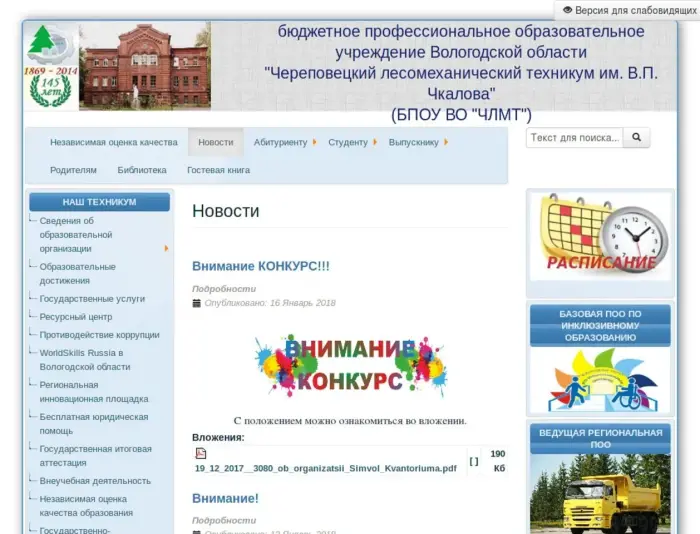The image size is (700, 534).
Task: Click the calendar icon beside first publication date
Action: pos(196,303)
